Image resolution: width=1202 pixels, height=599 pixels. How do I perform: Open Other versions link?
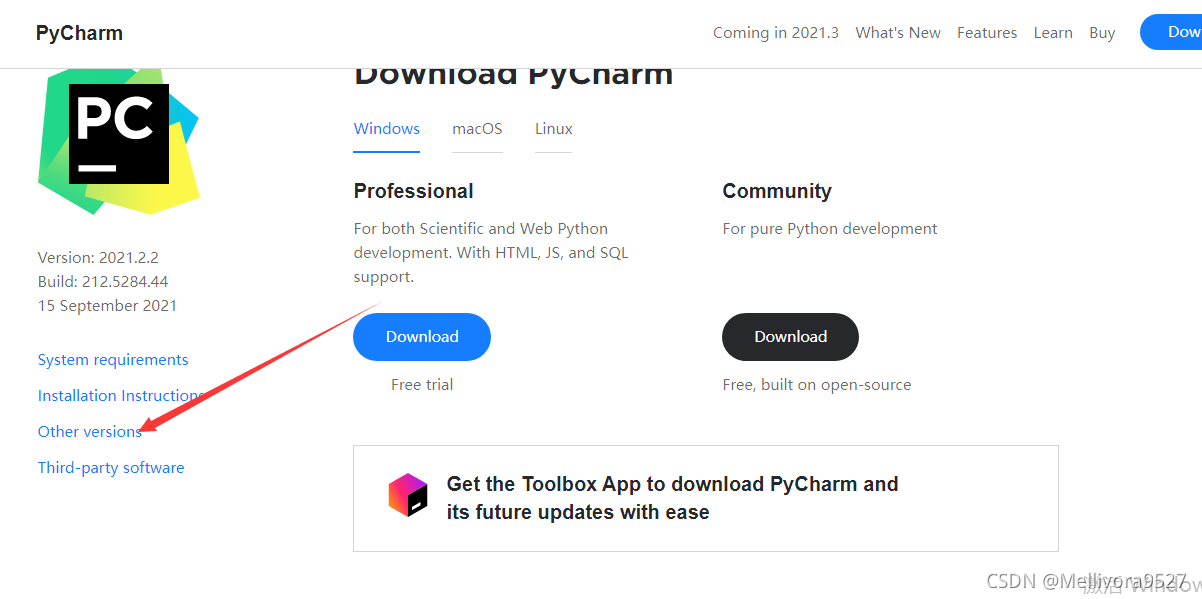(90, 432)
